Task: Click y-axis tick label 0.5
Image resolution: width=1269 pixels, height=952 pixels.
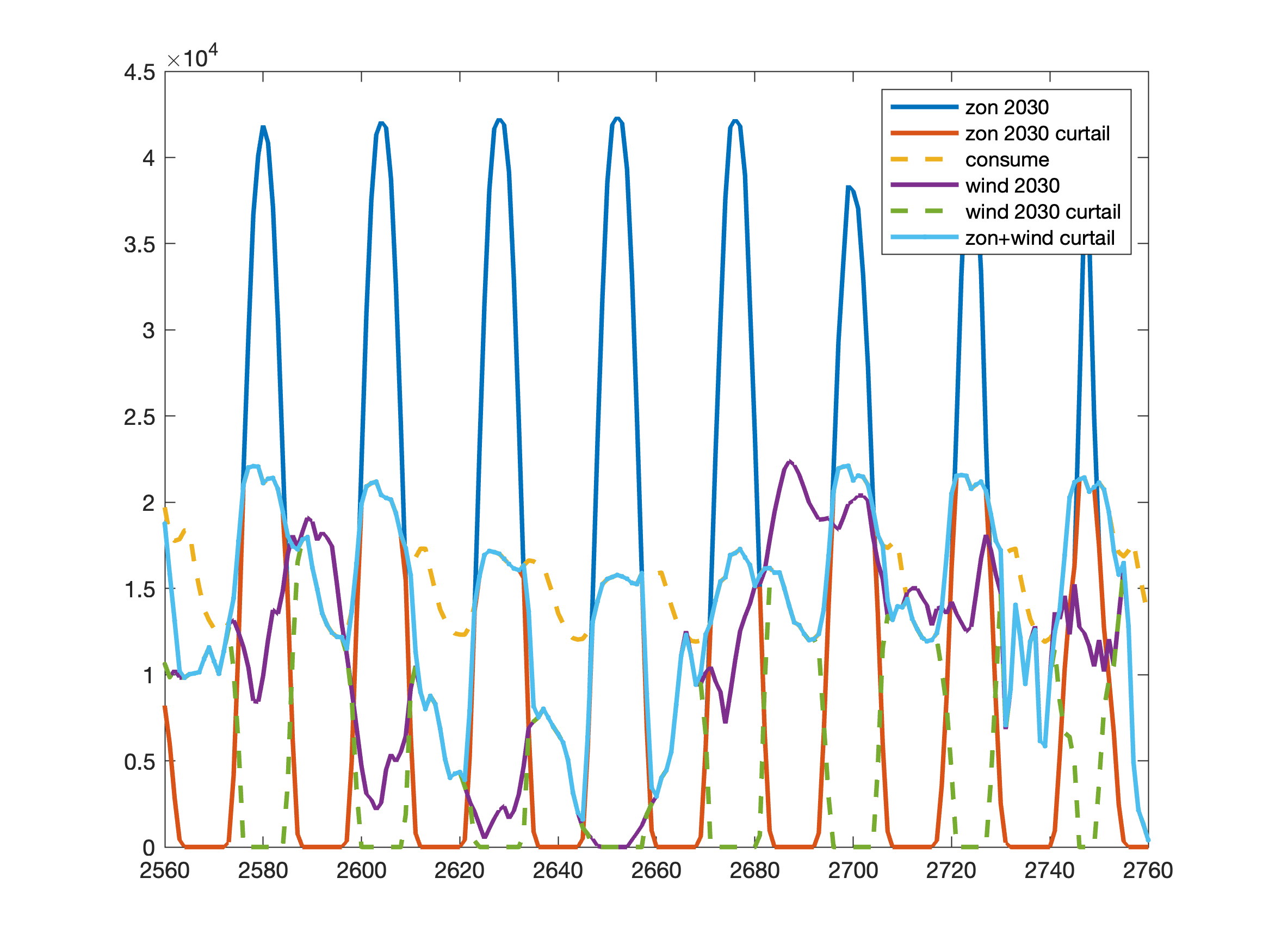Action: tap(139, 762)
